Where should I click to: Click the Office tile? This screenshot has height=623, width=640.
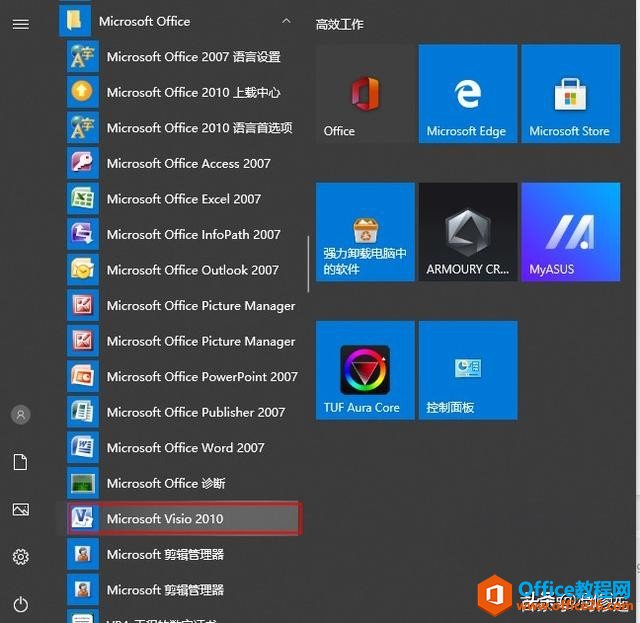click(x=365, y=94)
